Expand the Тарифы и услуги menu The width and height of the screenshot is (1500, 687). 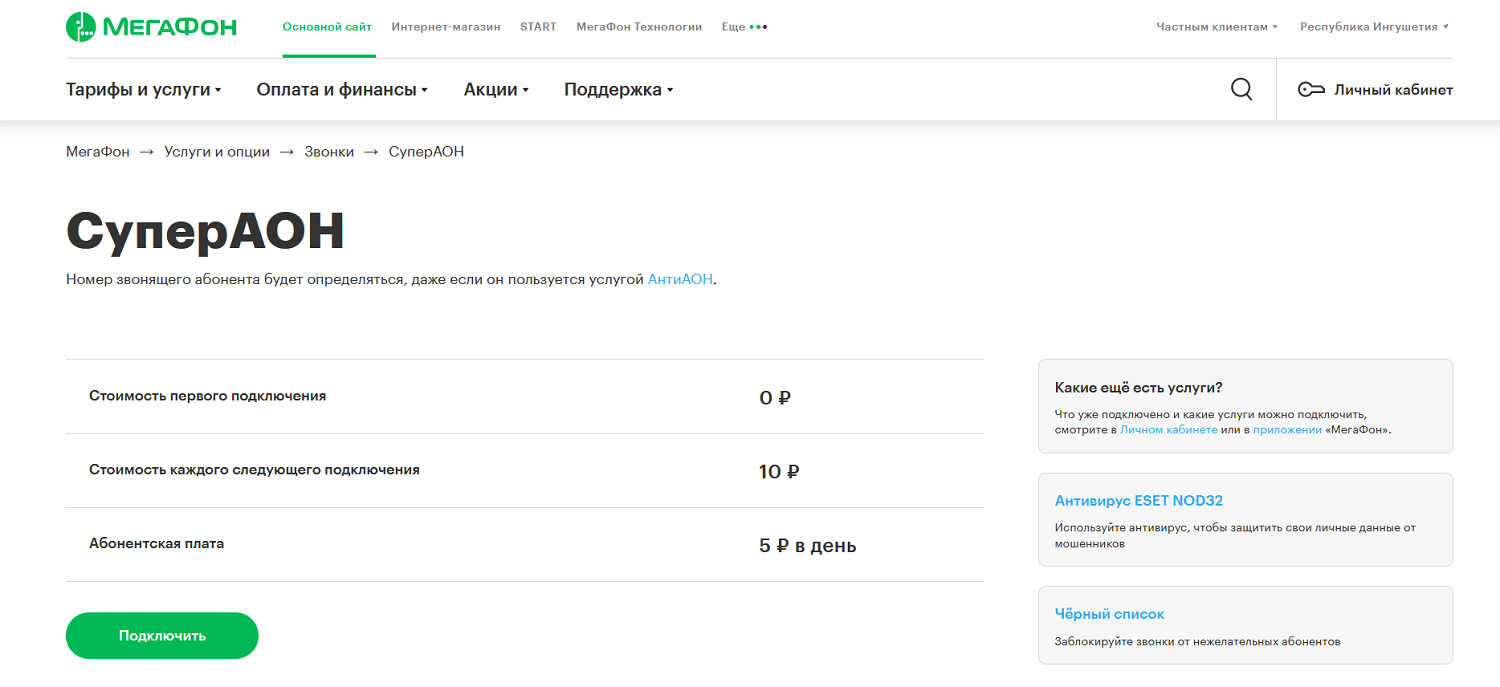click(x=144, y=90)
